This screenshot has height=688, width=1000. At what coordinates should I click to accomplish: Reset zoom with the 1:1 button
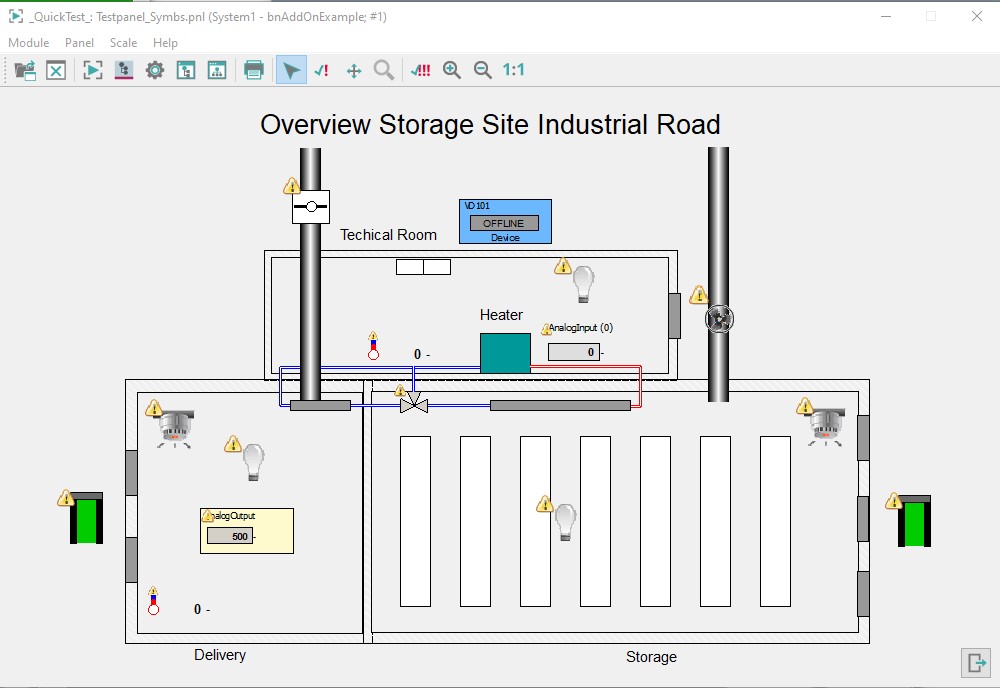(x=514, y=70)
